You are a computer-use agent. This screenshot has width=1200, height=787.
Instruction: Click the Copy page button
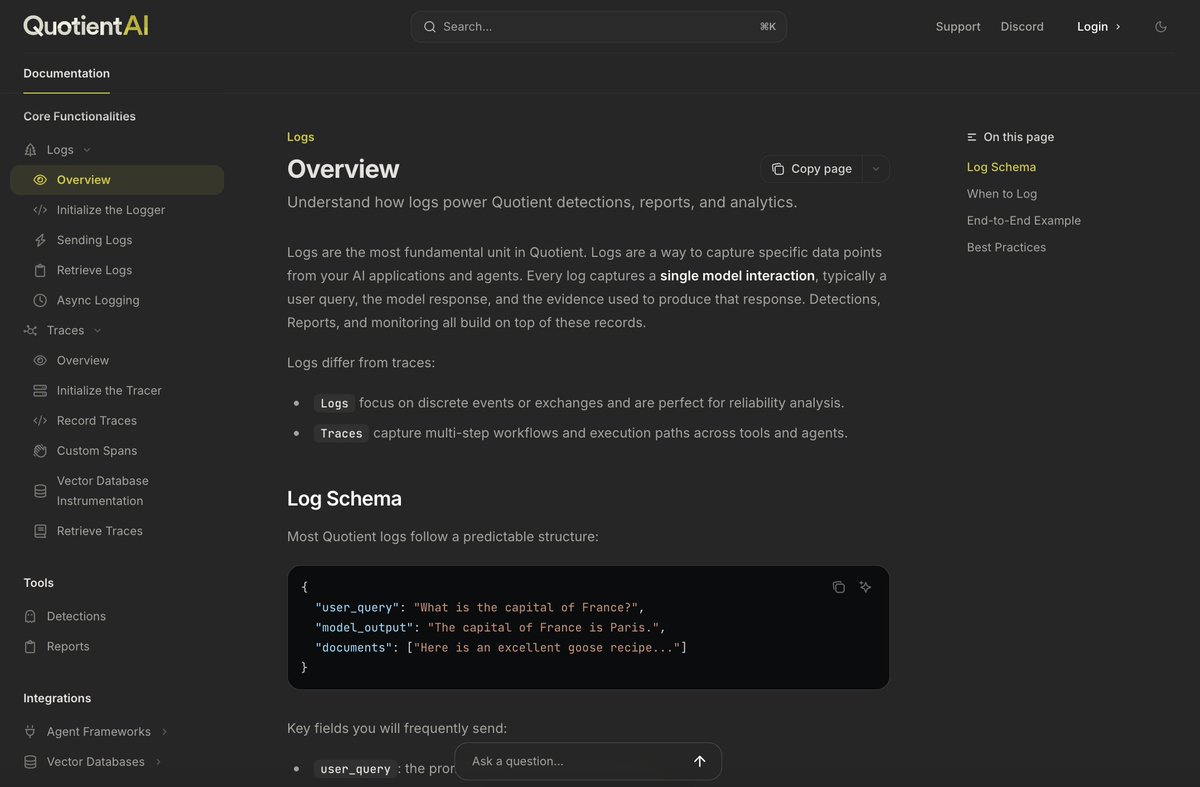812,169
